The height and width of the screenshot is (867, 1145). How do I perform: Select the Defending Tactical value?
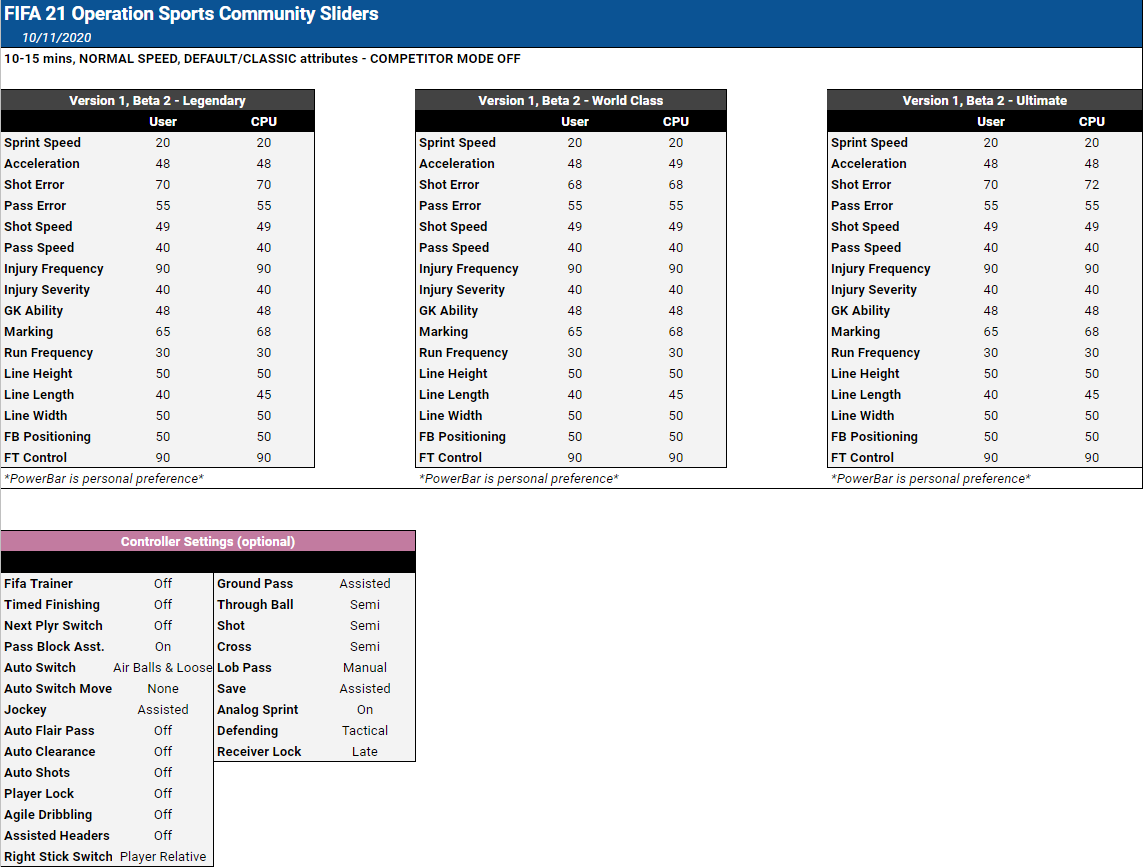(365, 730)
